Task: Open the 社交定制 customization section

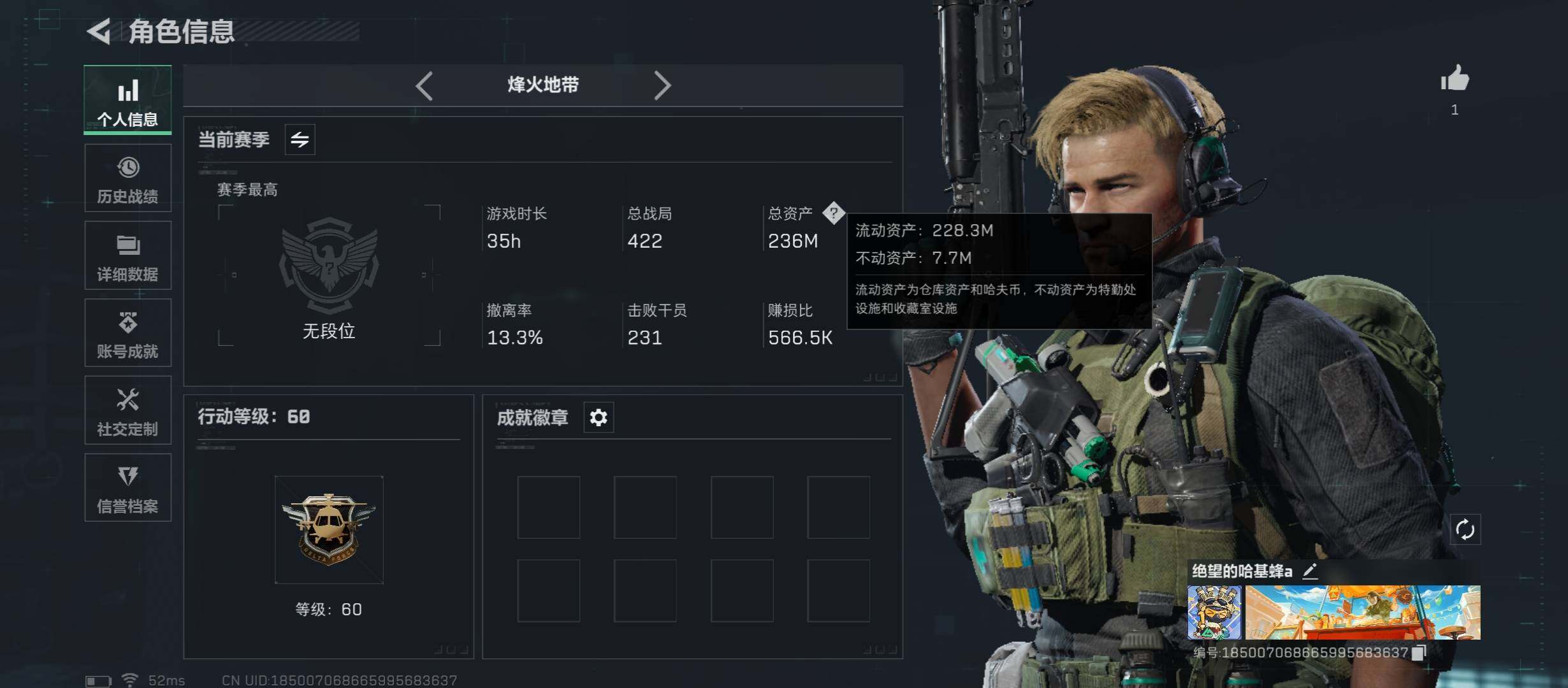Action: [x=127, y=410]
